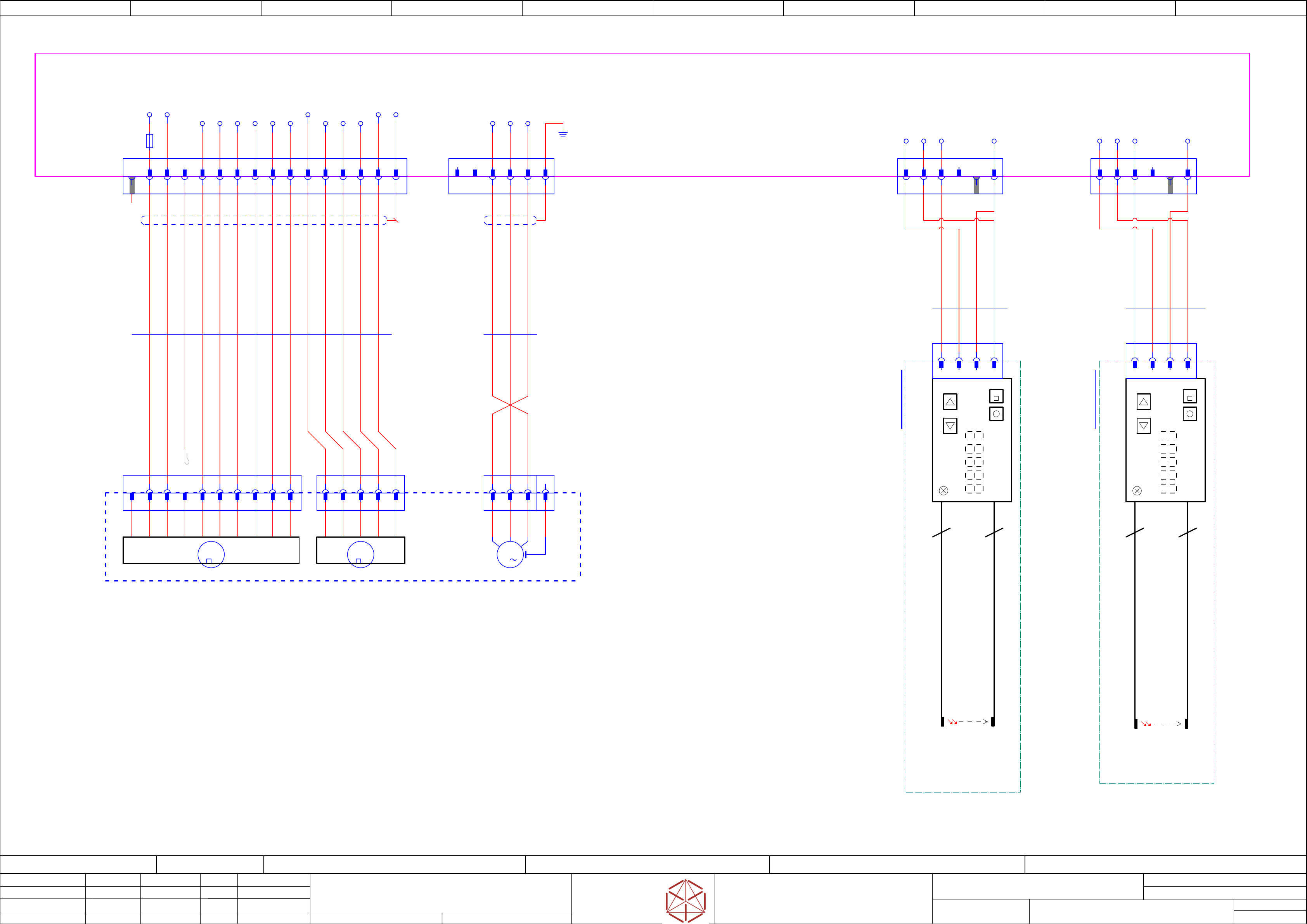Click the AC motor symbol with tilde

click(x=510, y=554)
